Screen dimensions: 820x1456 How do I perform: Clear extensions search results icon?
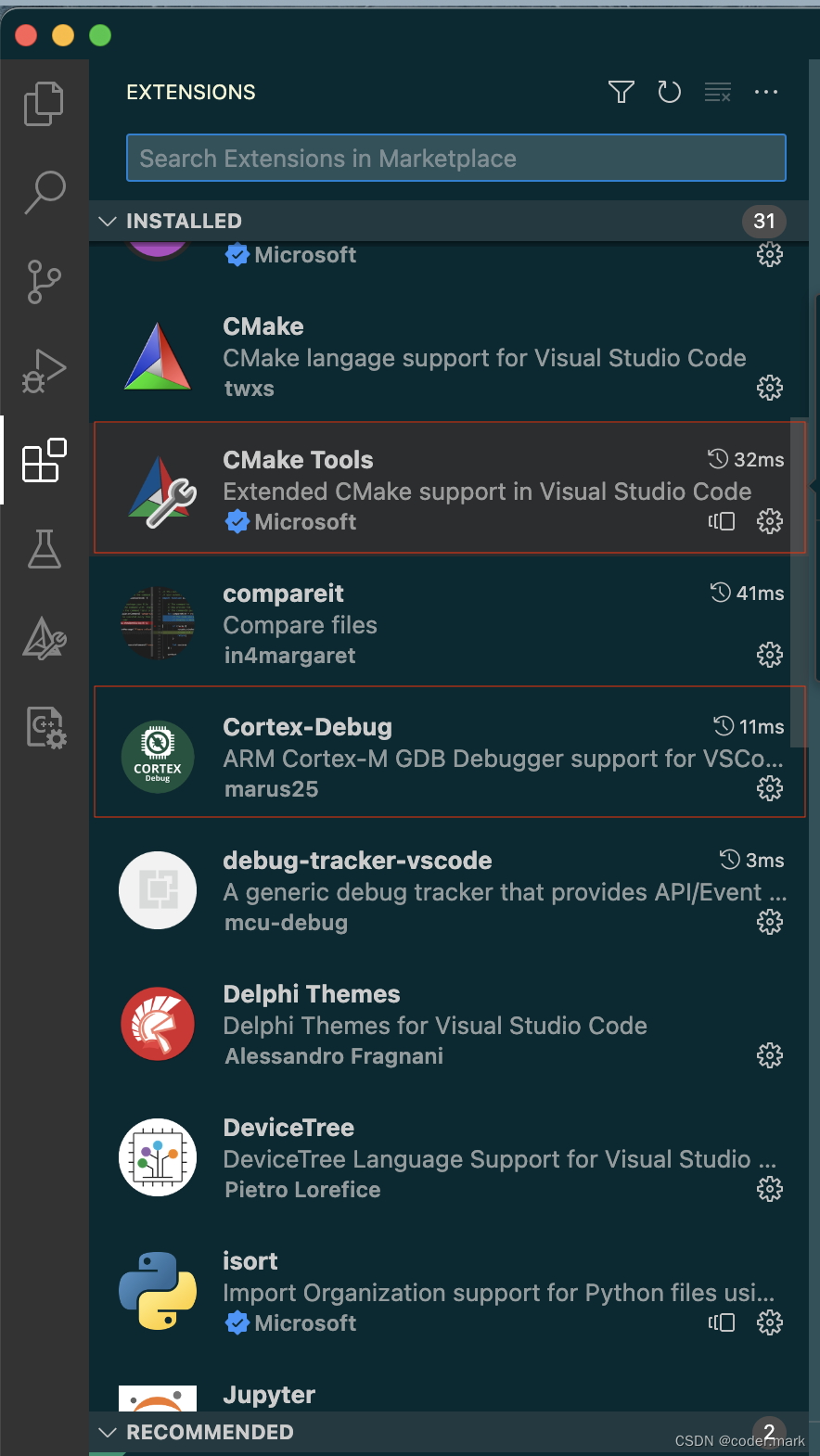tap(717, 92)
